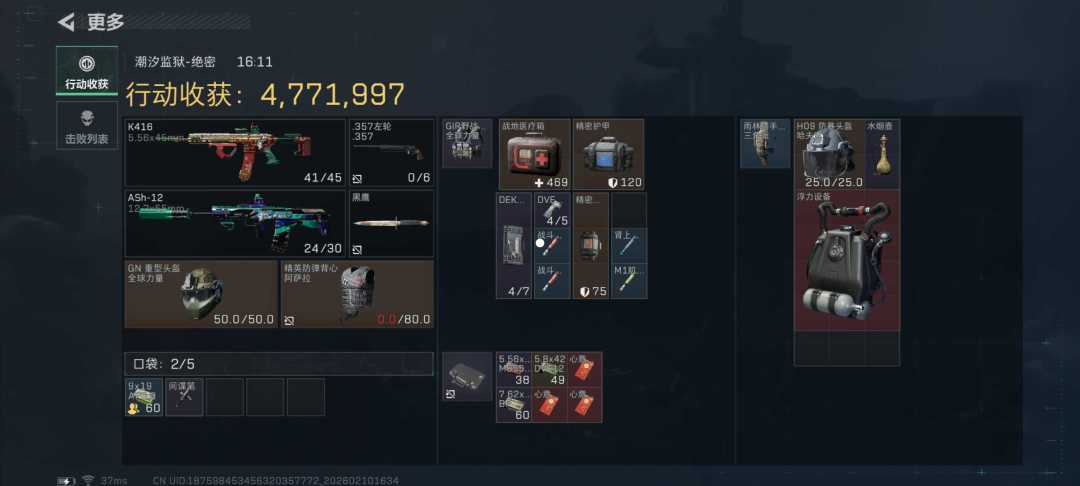Click the .357左轮 revolver slot
Image resolution: width=1080 pixels, height=486 pixels.
tap(392, 152)
